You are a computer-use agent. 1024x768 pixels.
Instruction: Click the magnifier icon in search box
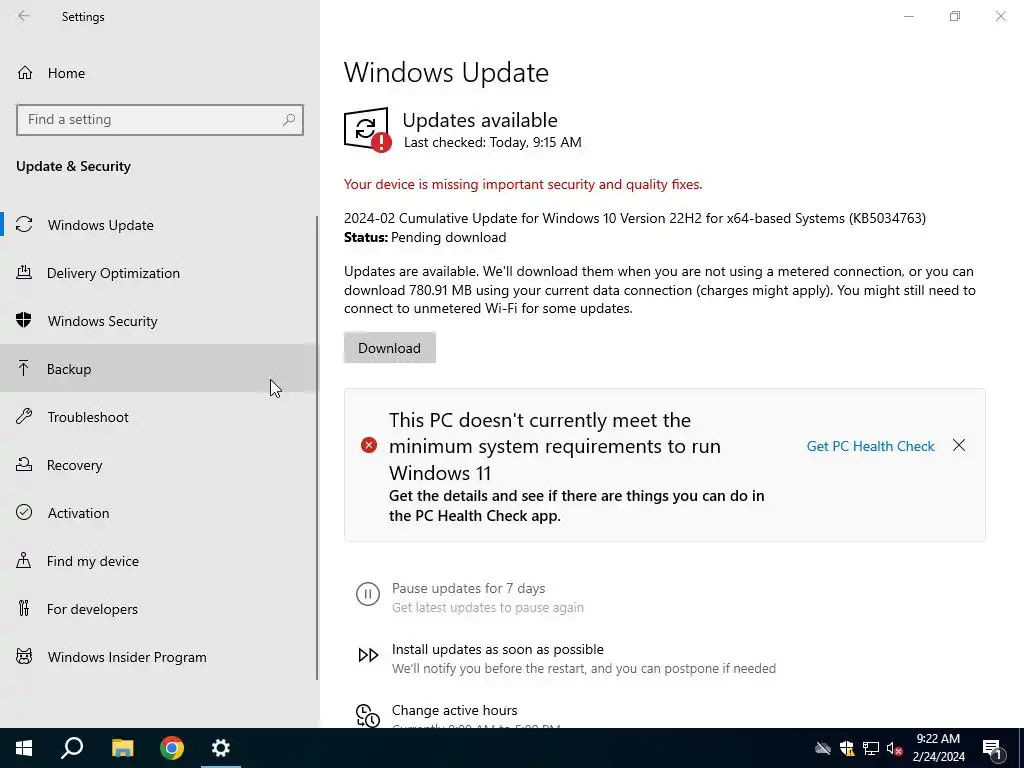coord(289,120)
